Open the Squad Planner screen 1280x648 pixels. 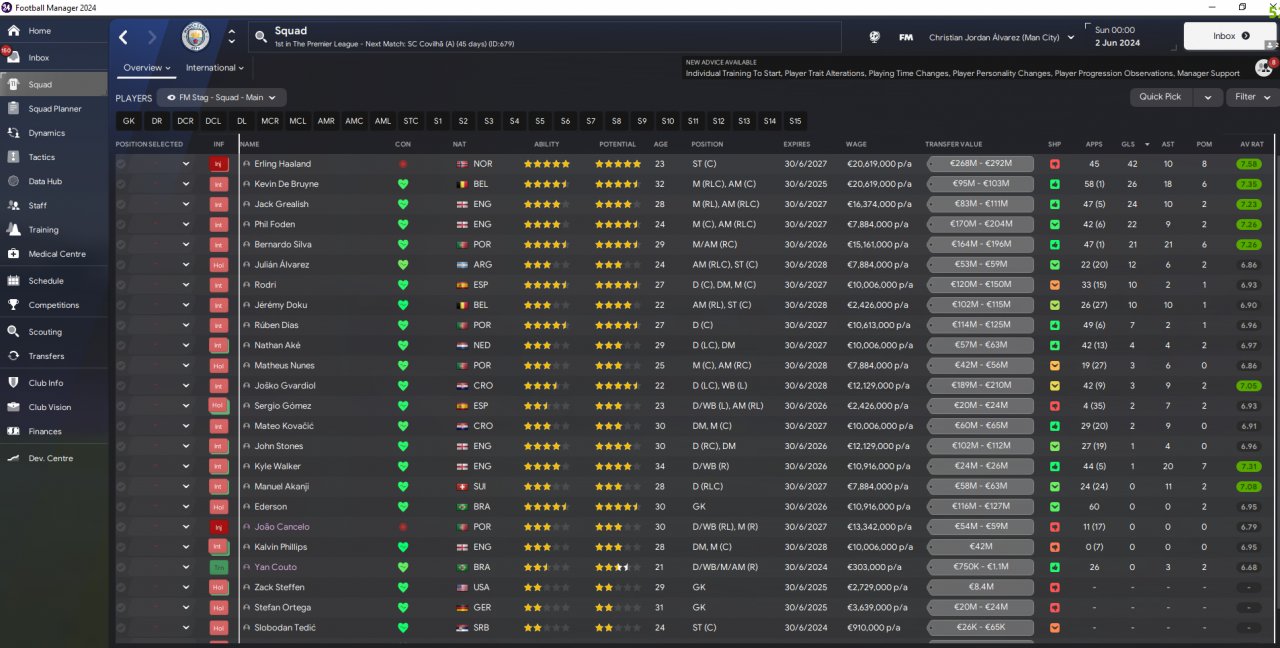(54, 109)
